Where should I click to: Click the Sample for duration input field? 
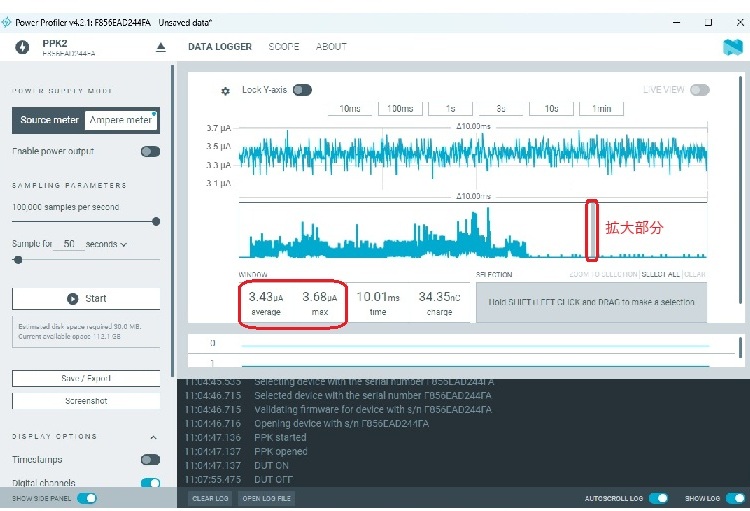click(x=69, y=244)
